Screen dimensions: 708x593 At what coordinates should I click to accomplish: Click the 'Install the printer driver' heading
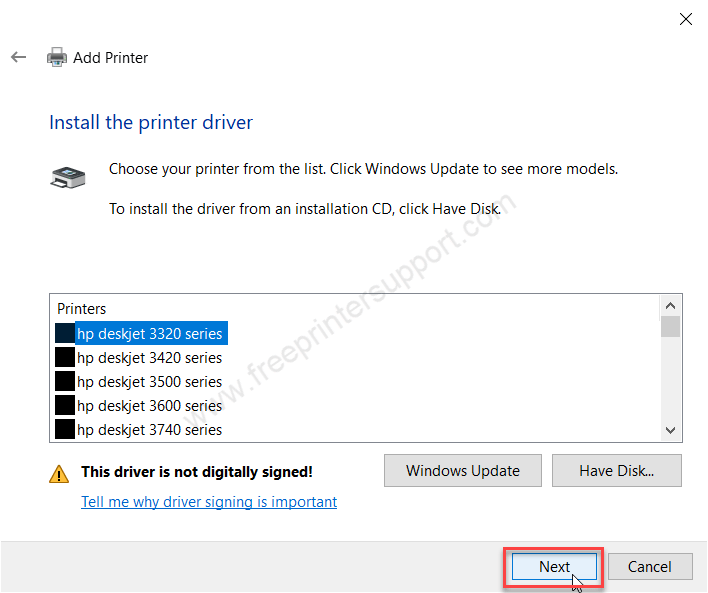coord(151,122)
